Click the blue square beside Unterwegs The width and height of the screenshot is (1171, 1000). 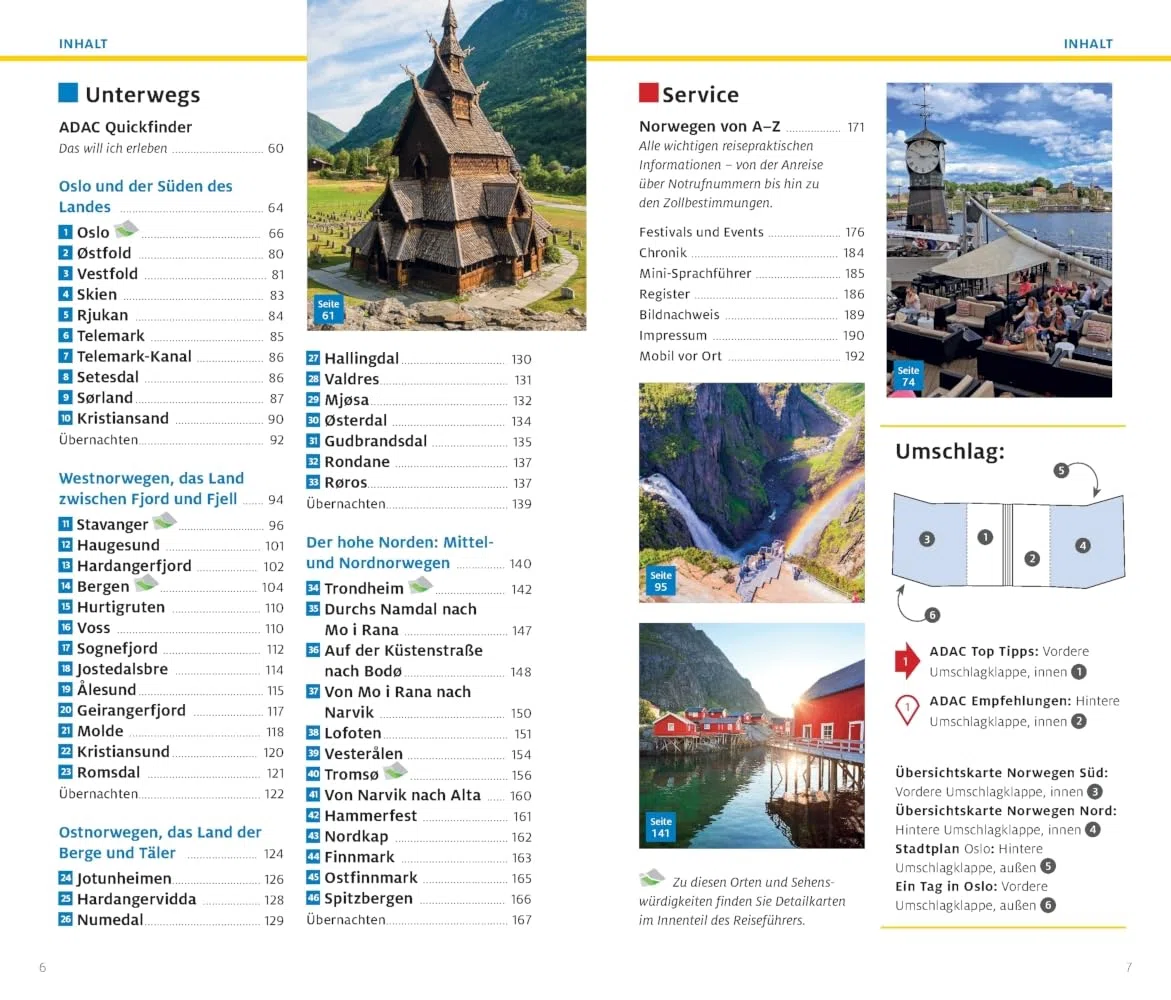68,93
